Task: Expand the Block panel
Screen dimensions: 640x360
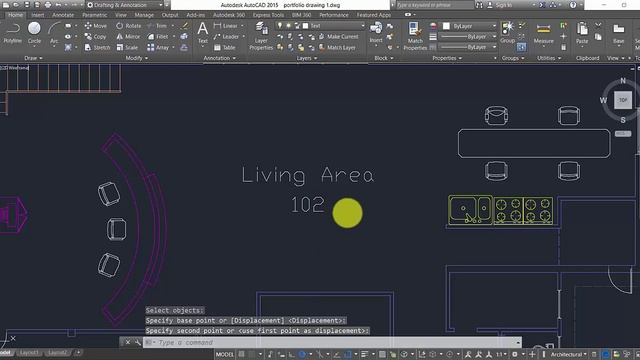Action: coord(384,58)
